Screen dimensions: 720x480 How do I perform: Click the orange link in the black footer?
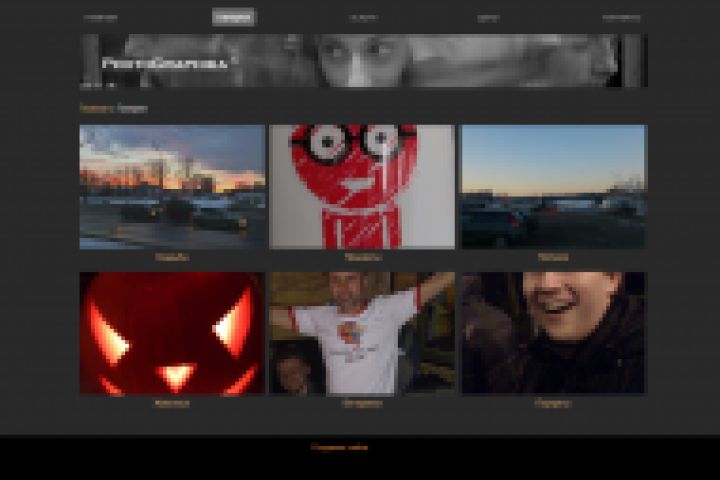pos(339,447)
